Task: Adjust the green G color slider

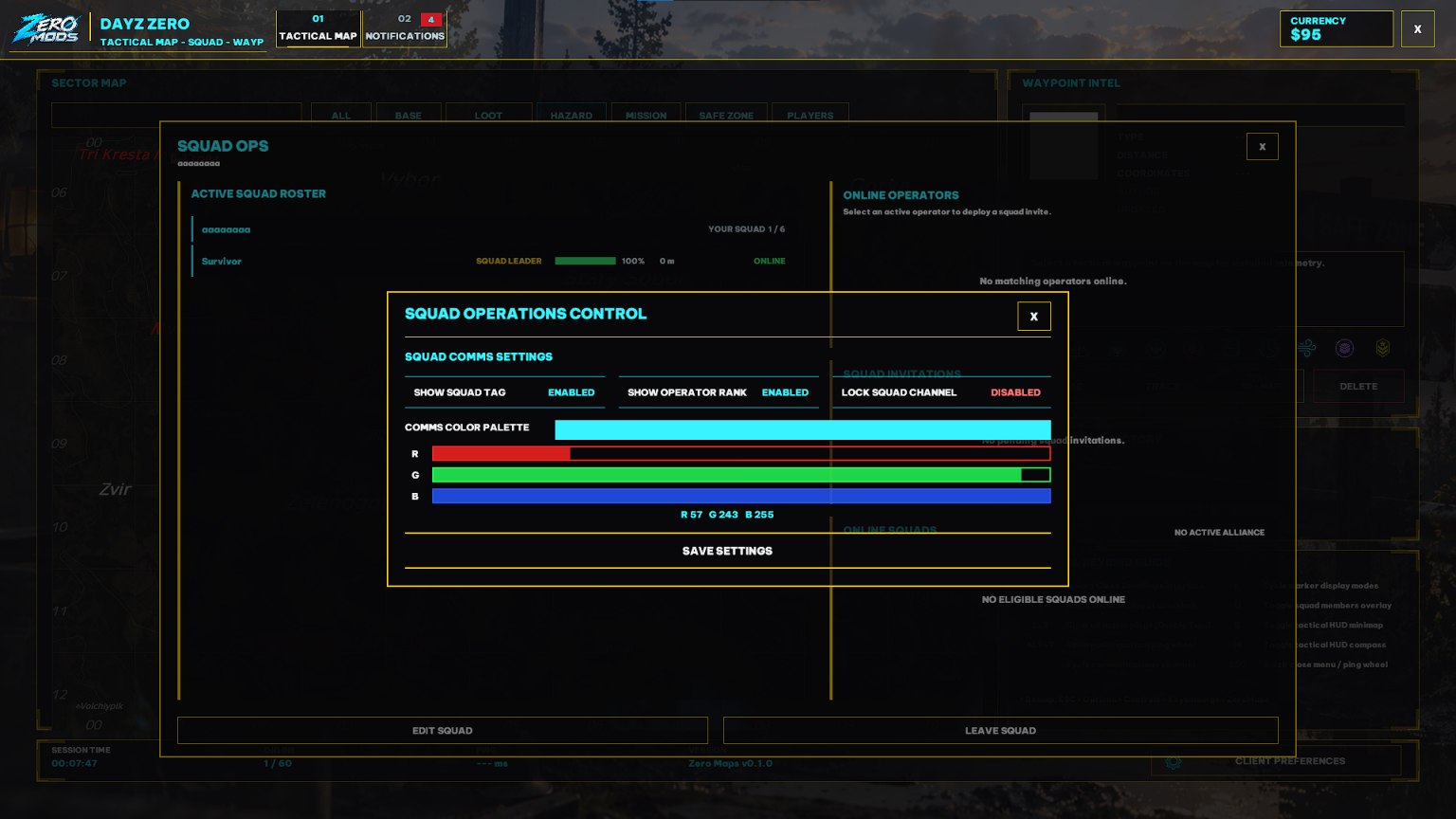Action: [741, 475]
